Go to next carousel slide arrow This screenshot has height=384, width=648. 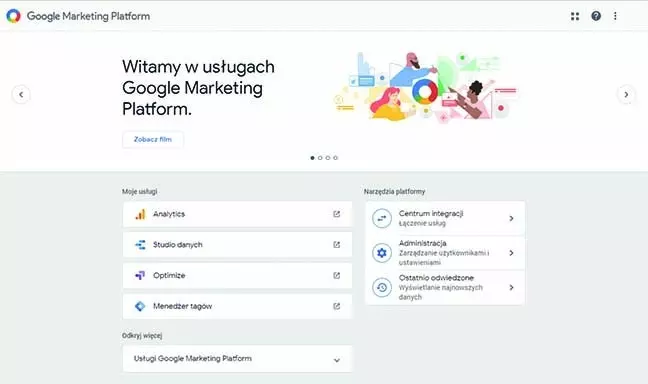click(626, 95)
